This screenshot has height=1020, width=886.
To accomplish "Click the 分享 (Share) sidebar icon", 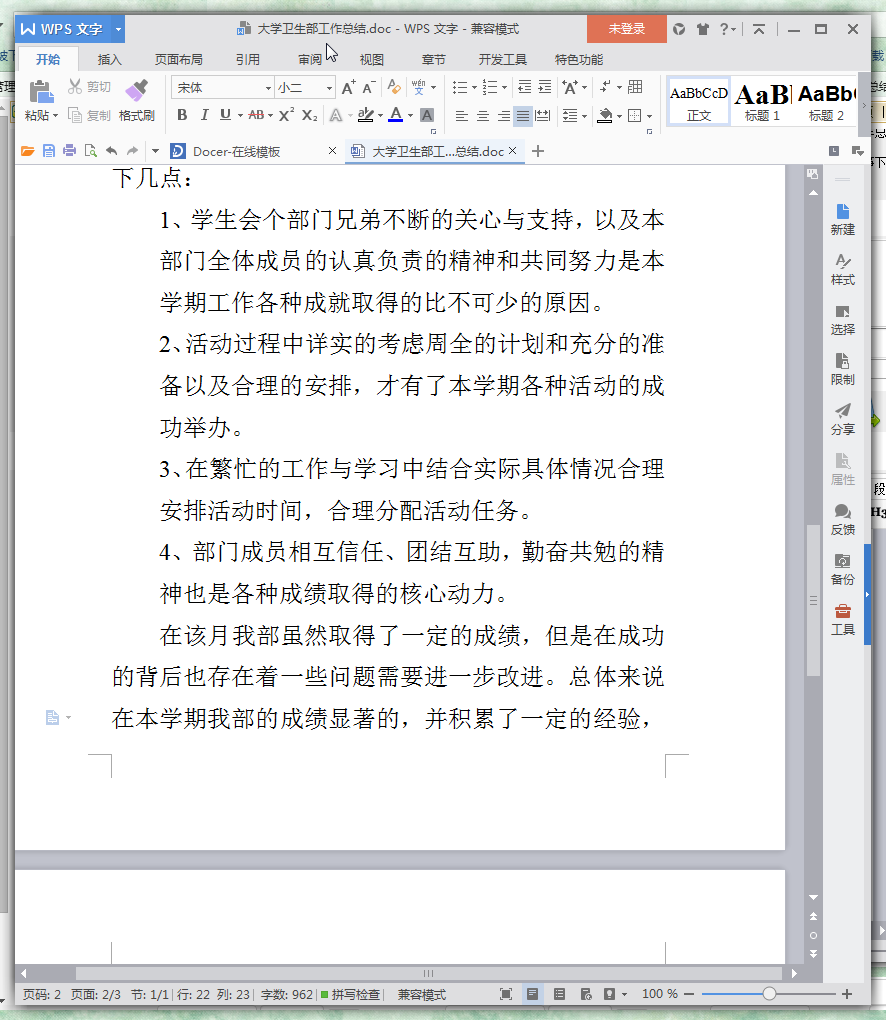I will pyautogui.click(x=842, y=418).
